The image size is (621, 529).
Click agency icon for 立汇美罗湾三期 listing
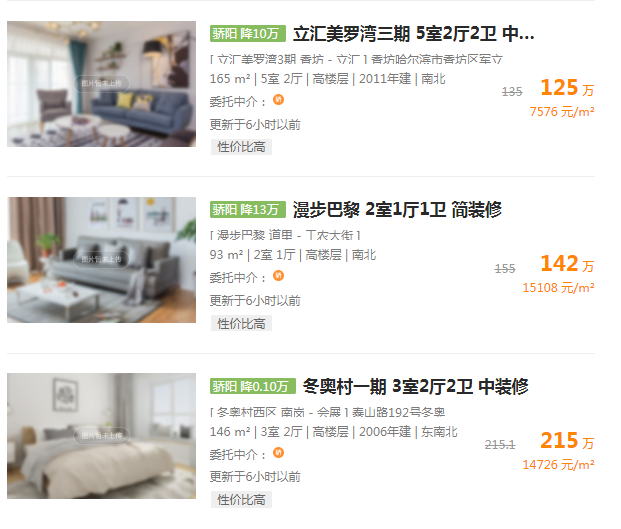(278, 100)
